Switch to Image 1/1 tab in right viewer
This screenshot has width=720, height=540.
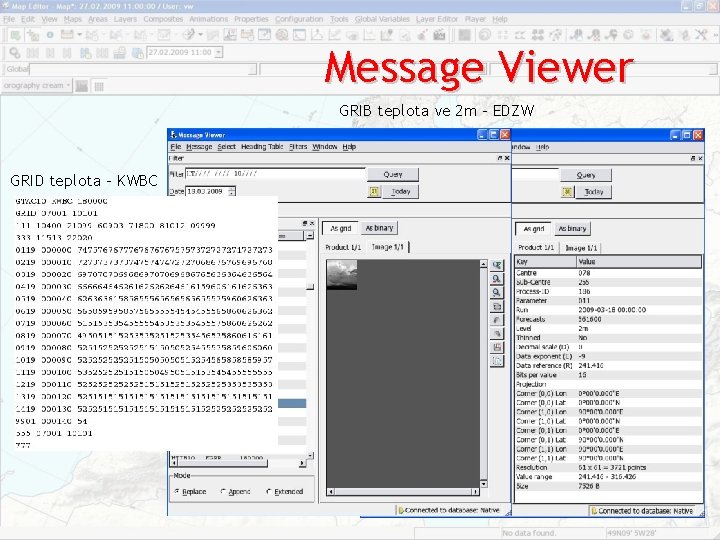pyautogui.click(x=581, y=248)
